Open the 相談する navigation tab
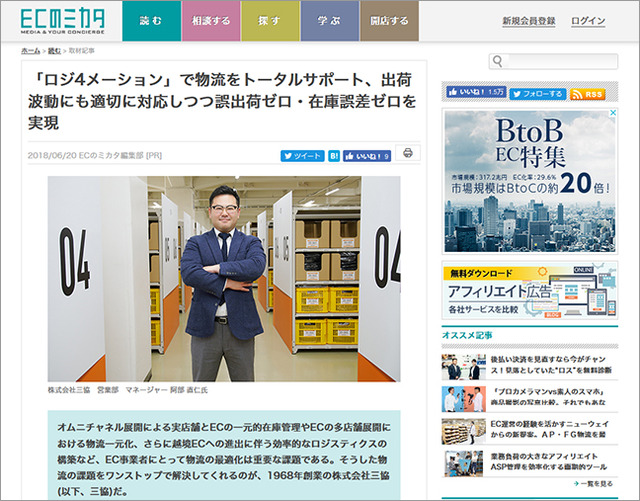The width and height of the screenshot is (640, 501). click(211, 21)
